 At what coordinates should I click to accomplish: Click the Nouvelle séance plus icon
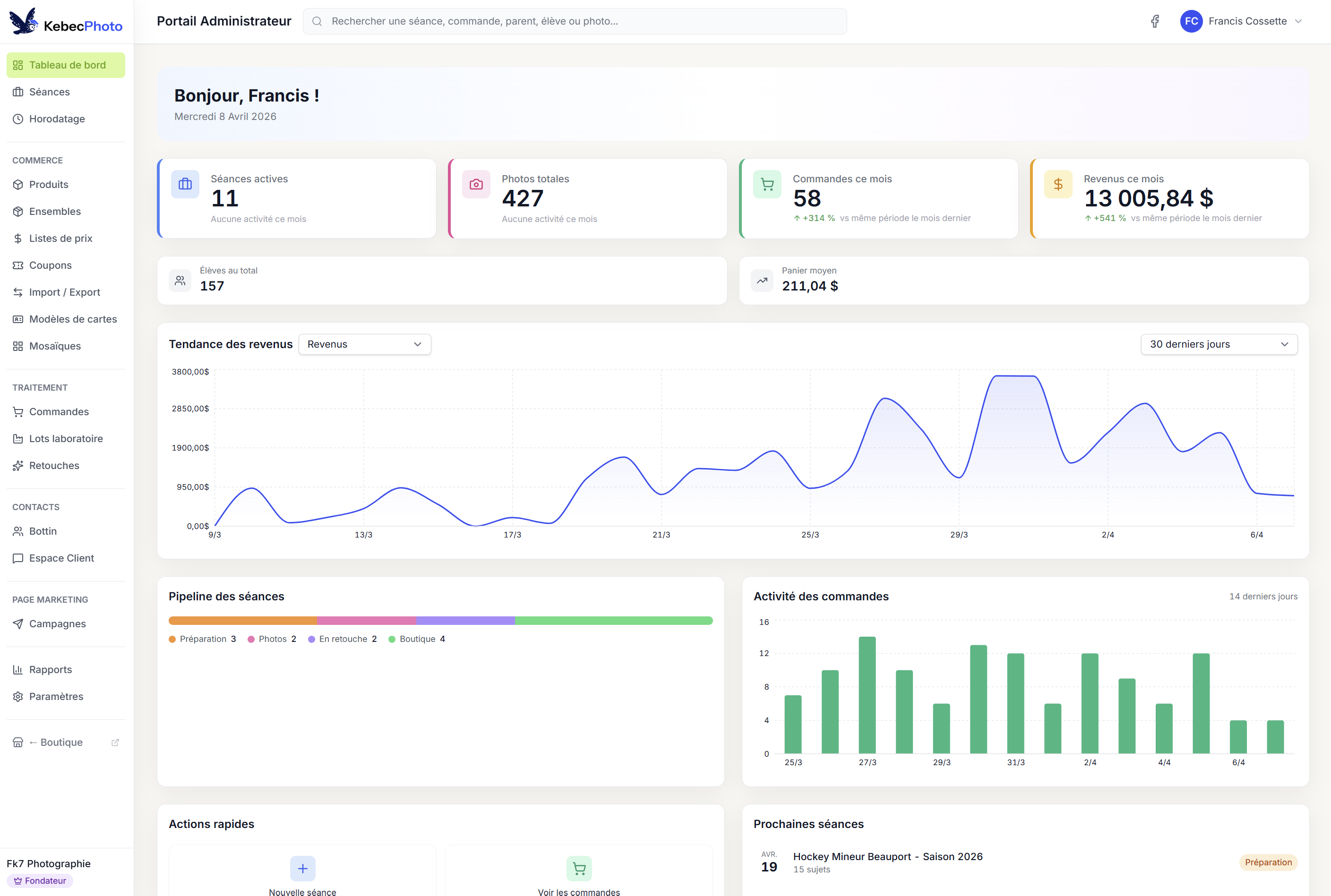tap(302, 869)
